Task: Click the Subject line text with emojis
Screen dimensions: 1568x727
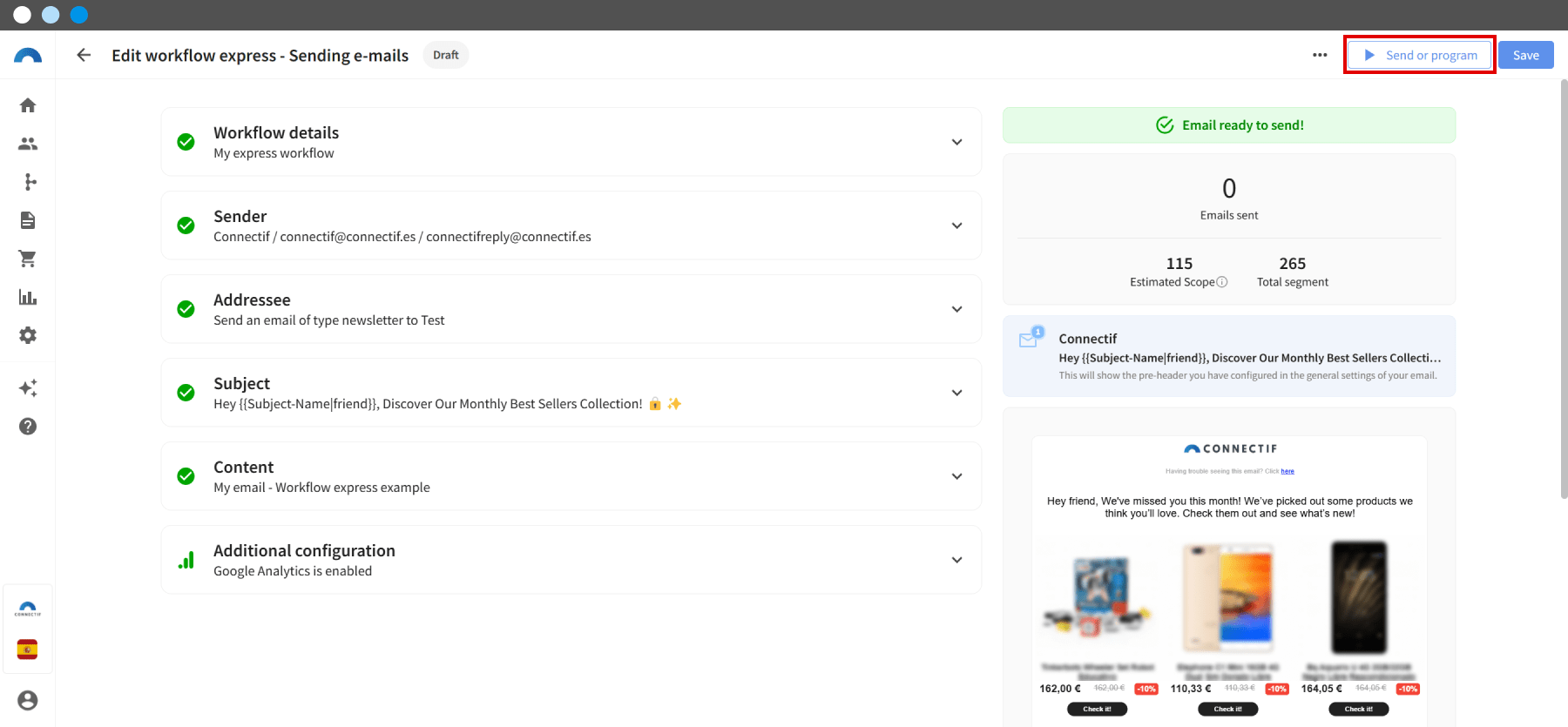Action: 448,404
